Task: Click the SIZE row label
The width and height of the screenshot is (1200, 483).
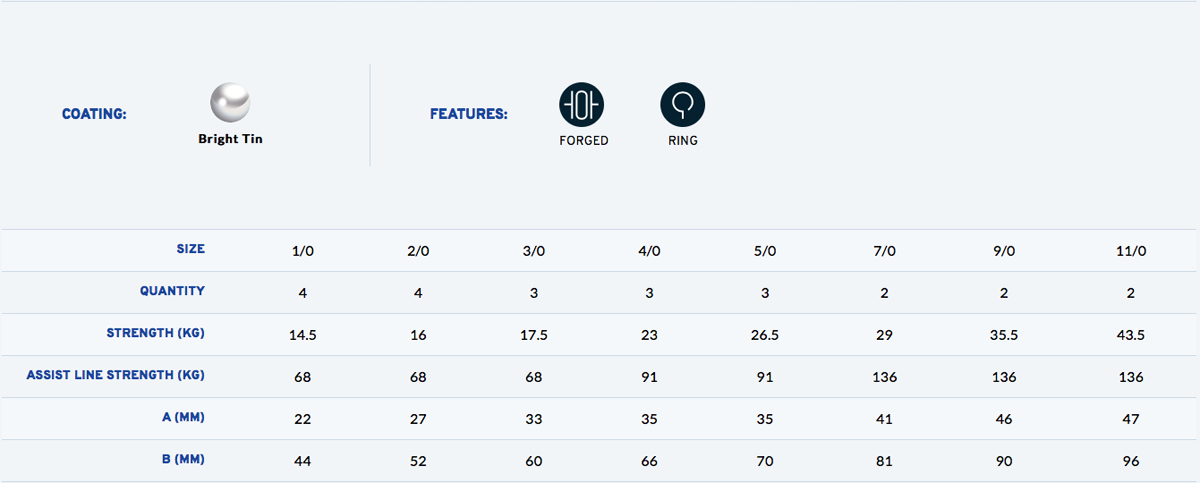Action: 190,249
